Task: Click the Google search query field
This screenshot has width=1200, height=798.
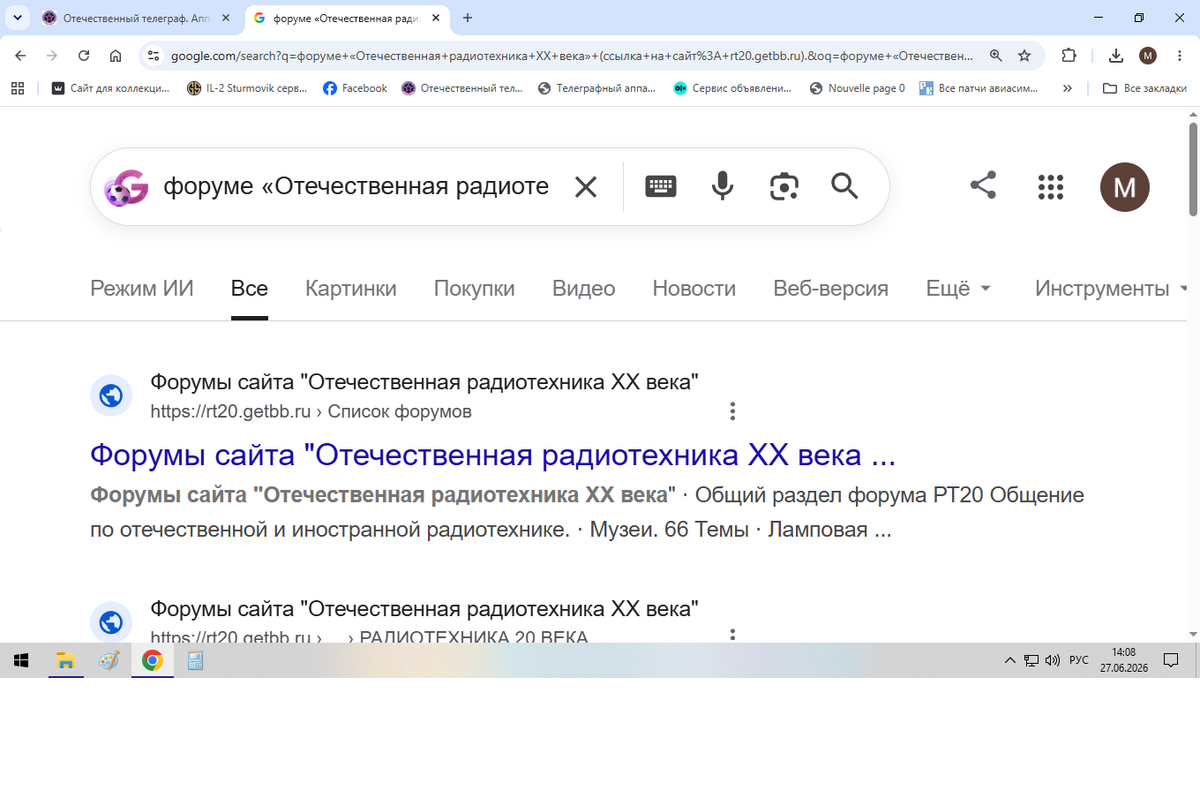Action: pyautogui.click(x=356, y=187)
